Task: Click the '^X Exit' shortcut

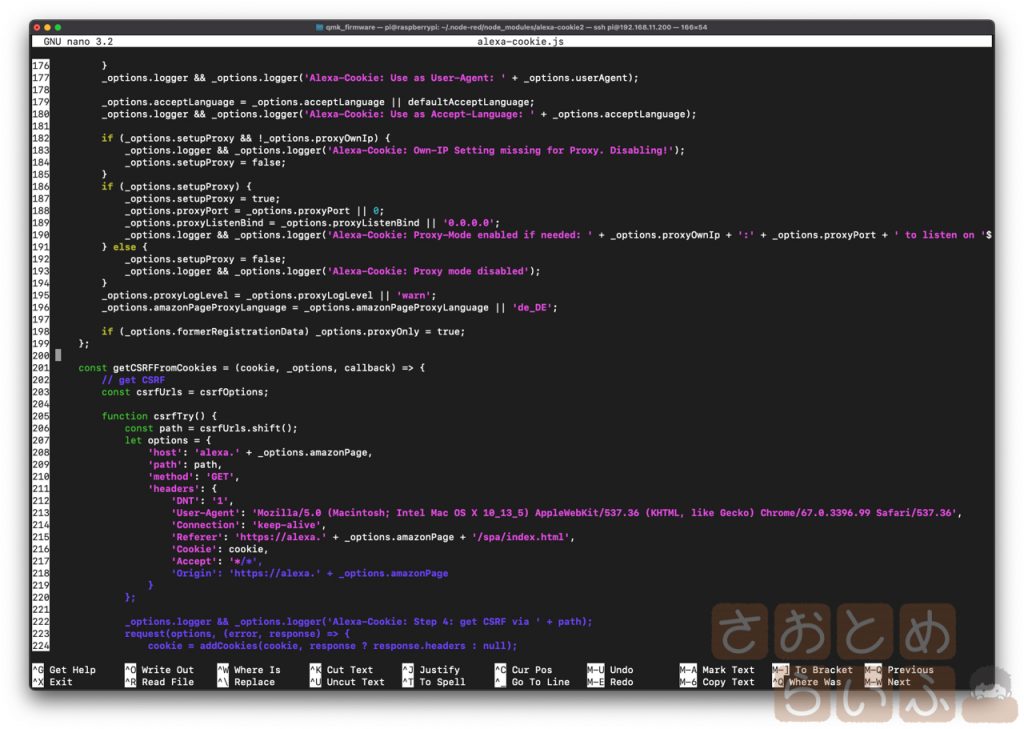Action: (53, 682)
